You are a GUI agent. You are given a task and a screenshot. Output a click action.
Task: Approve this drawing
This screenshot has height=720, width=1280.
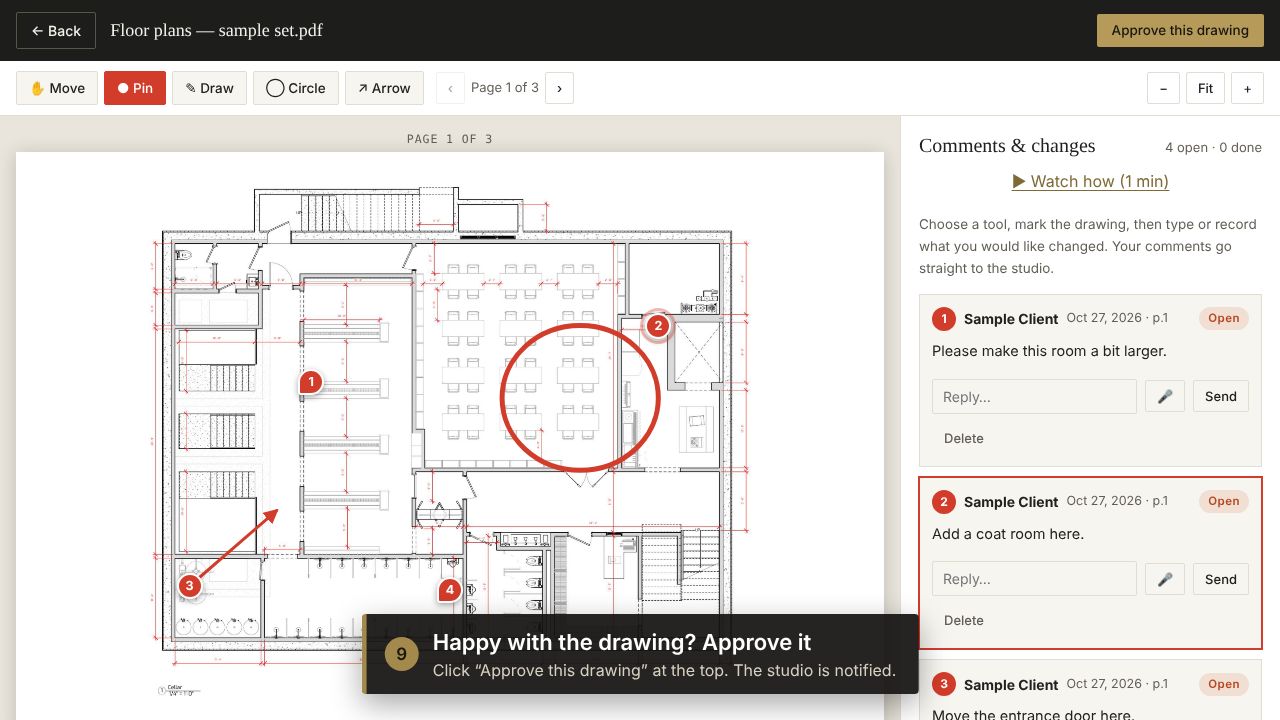[x=1180, y=30]
